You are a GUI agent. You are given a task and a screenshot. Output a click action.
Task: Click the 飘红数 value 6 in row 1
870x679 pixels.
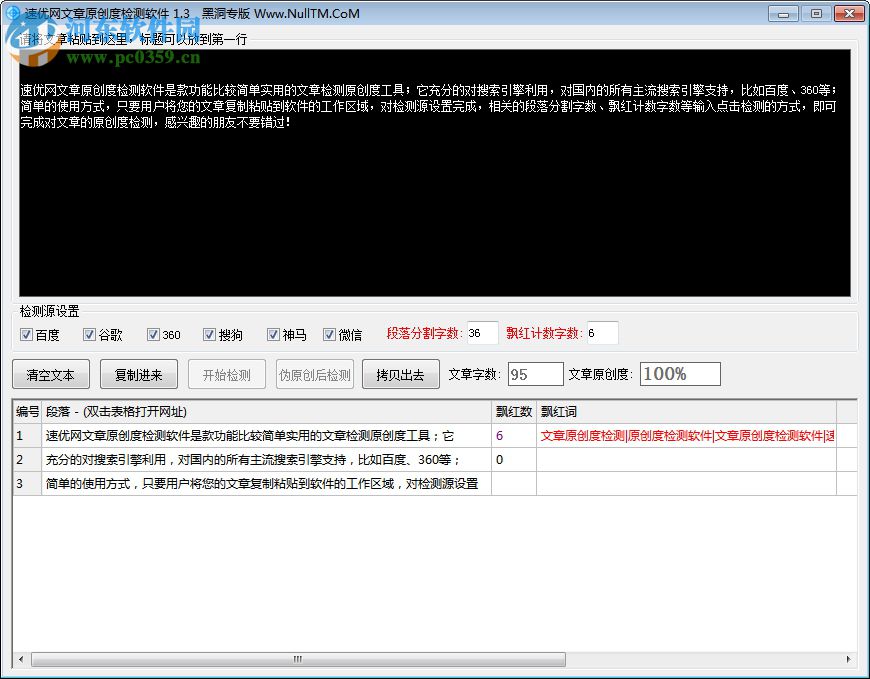click(514, 435)
